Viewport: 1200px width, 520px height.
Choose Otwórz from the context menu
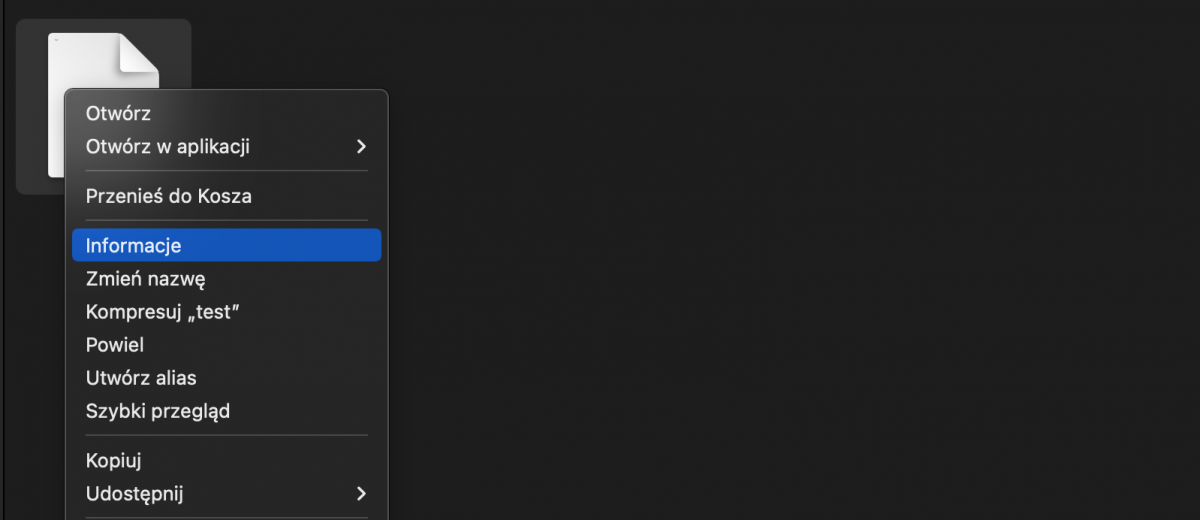click(x=118, y=114)
